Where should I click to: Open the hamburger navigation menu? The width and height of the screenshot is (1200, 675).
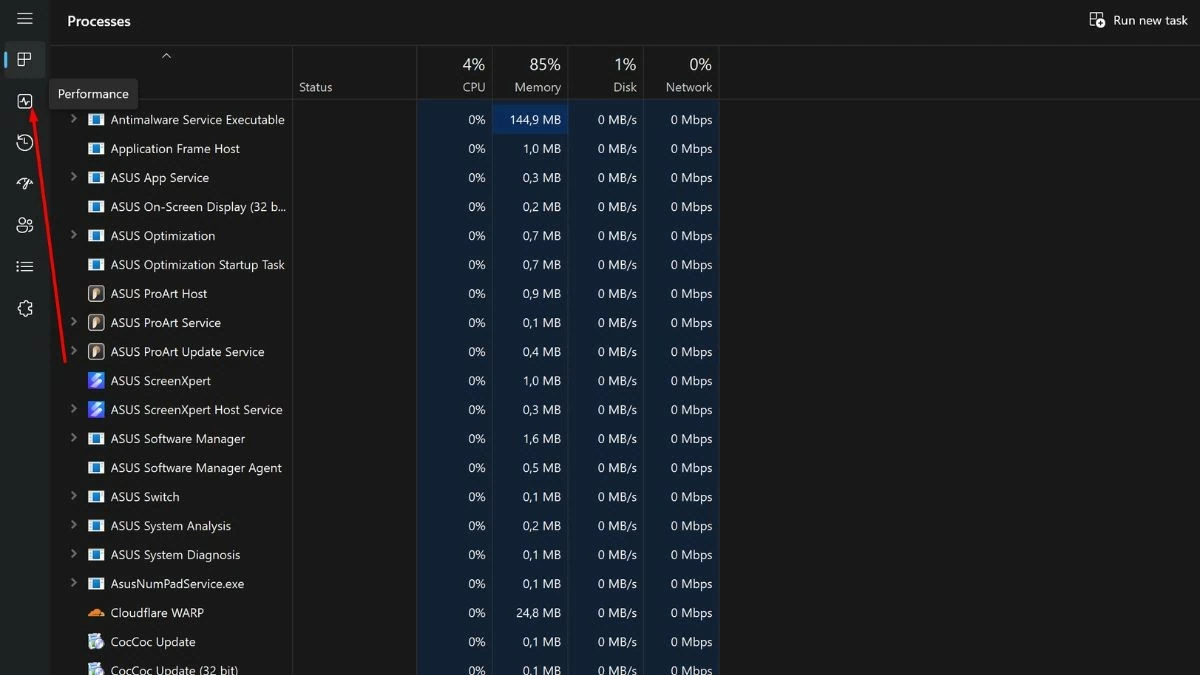point(25,20)
